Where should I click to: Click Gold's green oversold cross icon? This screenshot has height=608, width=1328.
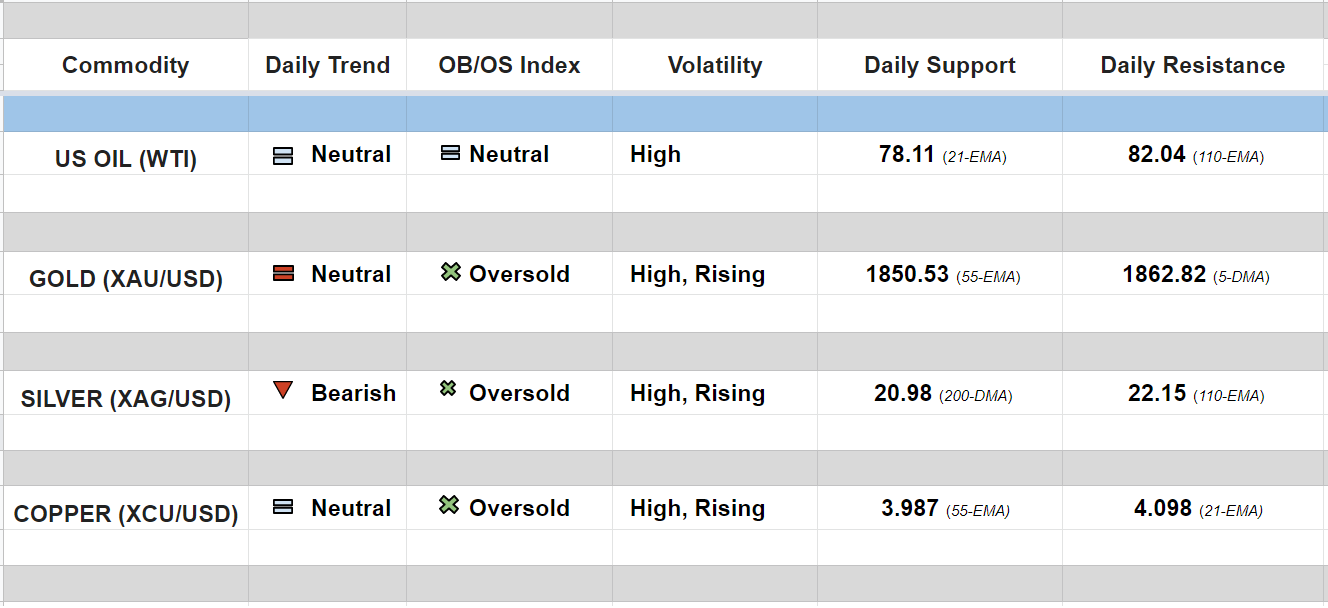[x=450, y=272]
